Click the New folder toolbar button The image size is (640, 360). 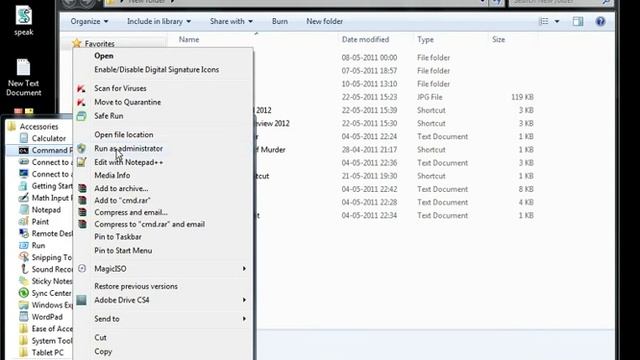pos(324,21)
